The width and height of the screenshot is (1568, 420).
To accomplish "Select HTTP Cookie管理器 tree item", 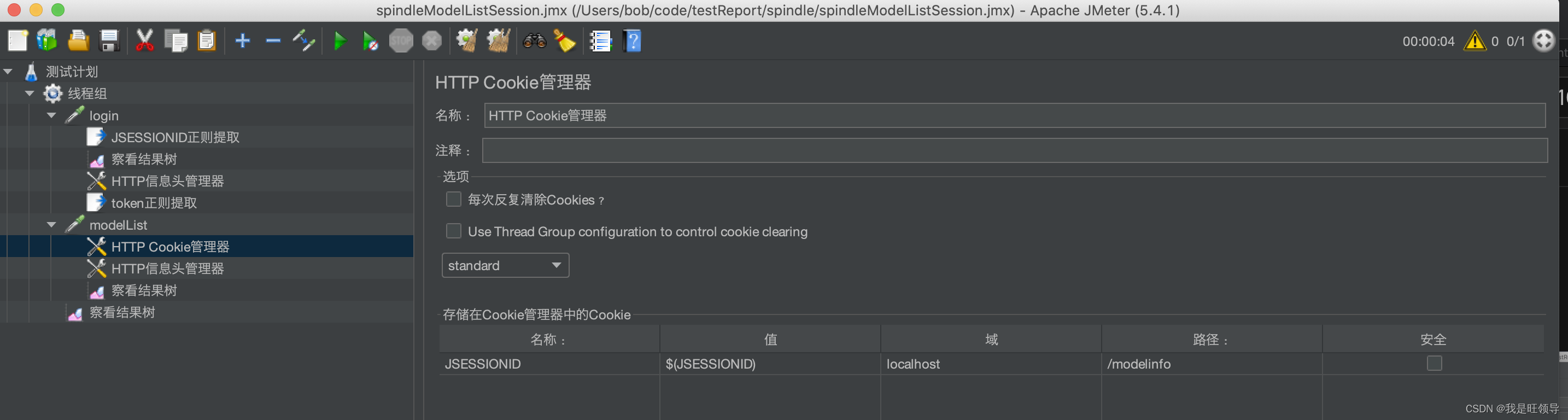I will 171,247.
